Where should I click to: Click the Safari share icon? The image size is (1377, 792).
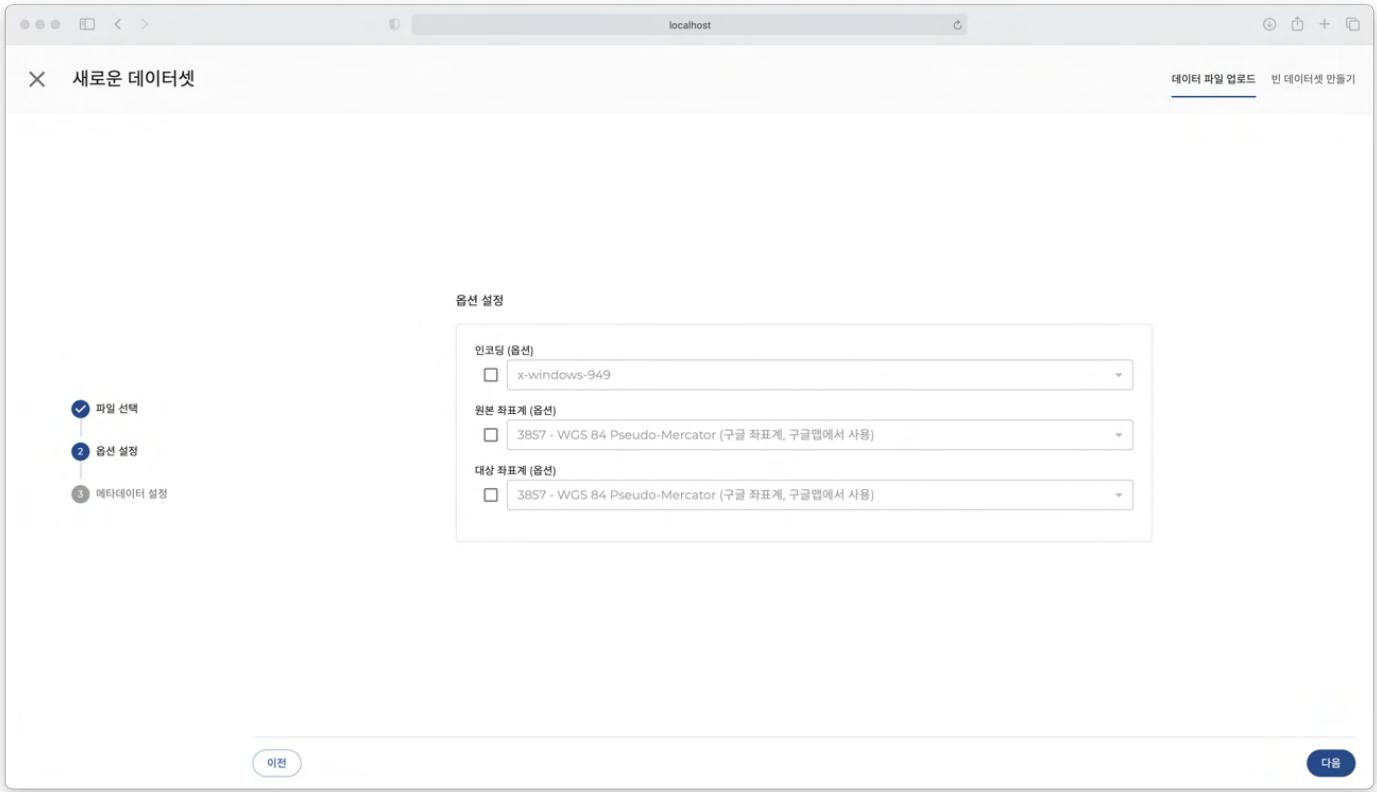[1297, 24]
